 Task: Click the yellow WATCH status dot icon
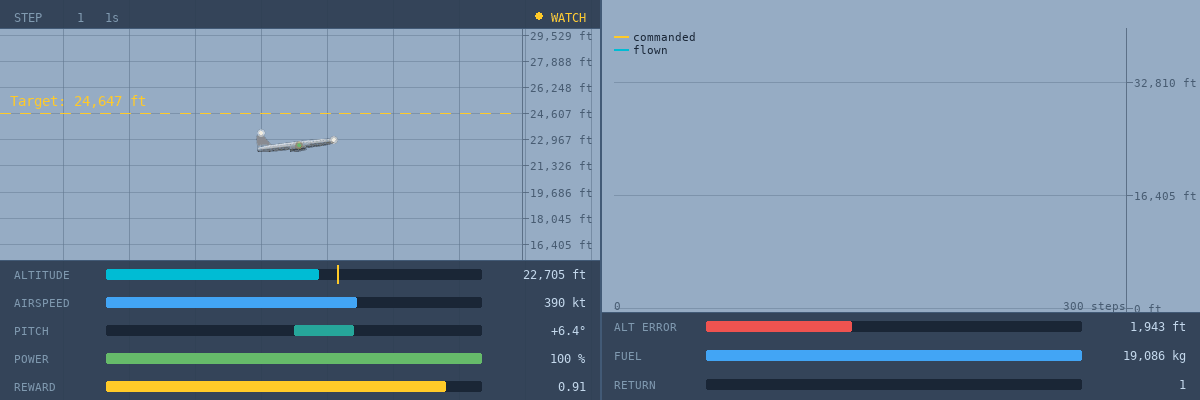[539, 16]
